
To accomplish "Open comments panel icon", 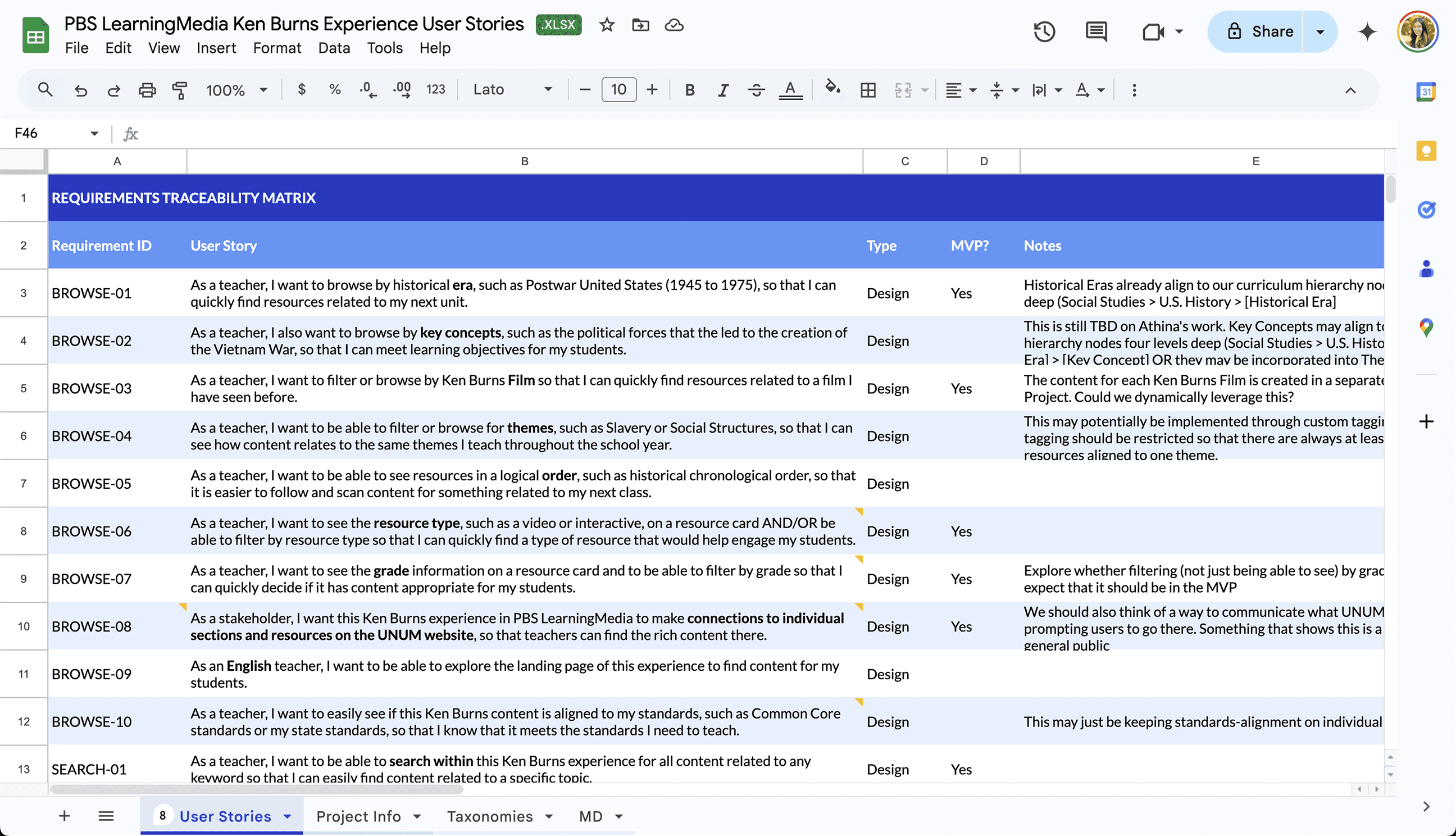I will point(1095,31).
